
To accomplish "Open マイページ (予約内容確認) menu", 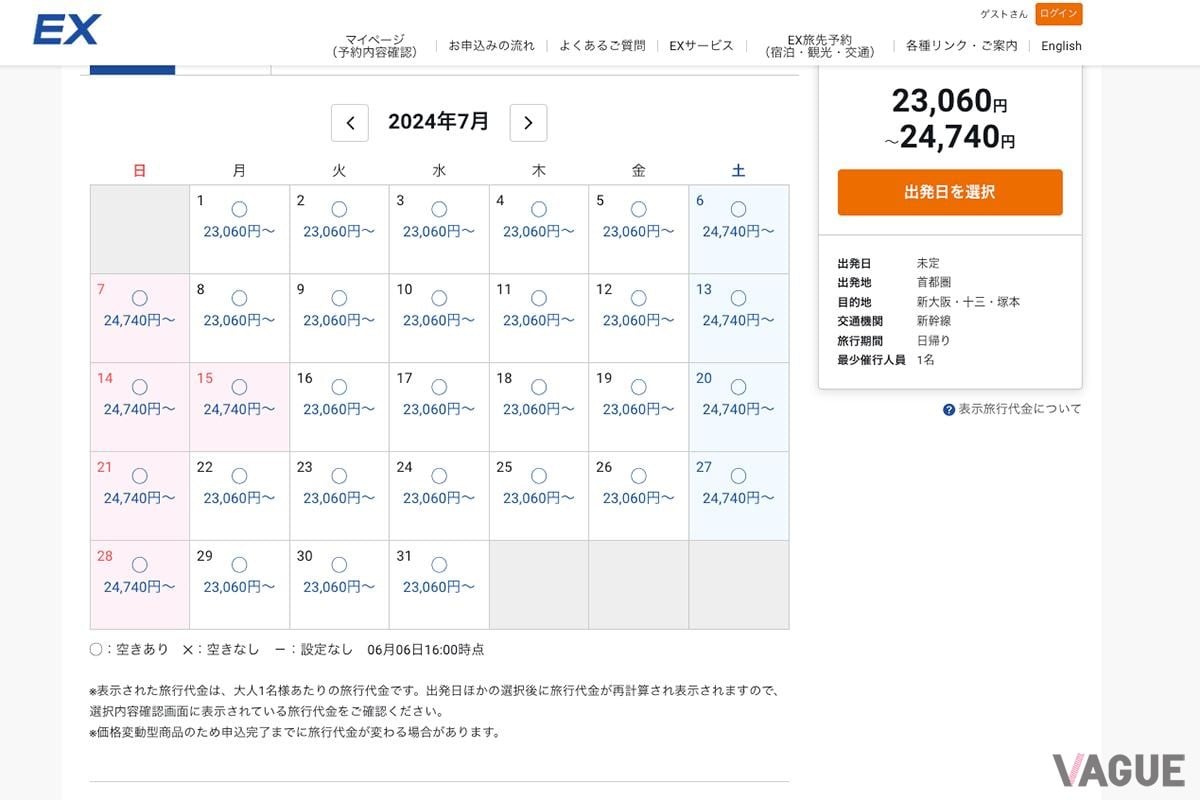I will click(374, 46).
